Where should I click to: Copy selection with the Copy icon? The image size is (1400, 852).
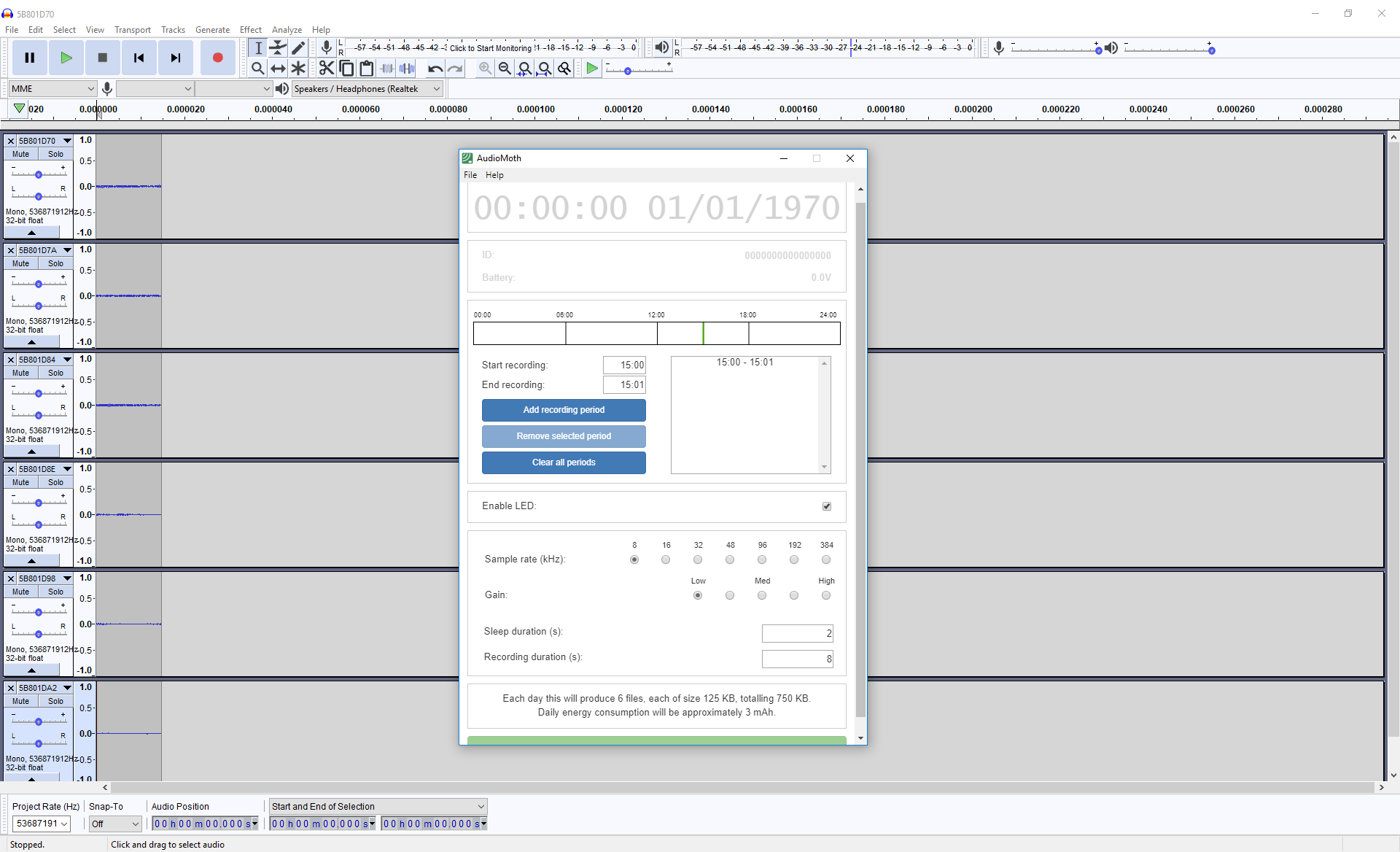point(347,68)
